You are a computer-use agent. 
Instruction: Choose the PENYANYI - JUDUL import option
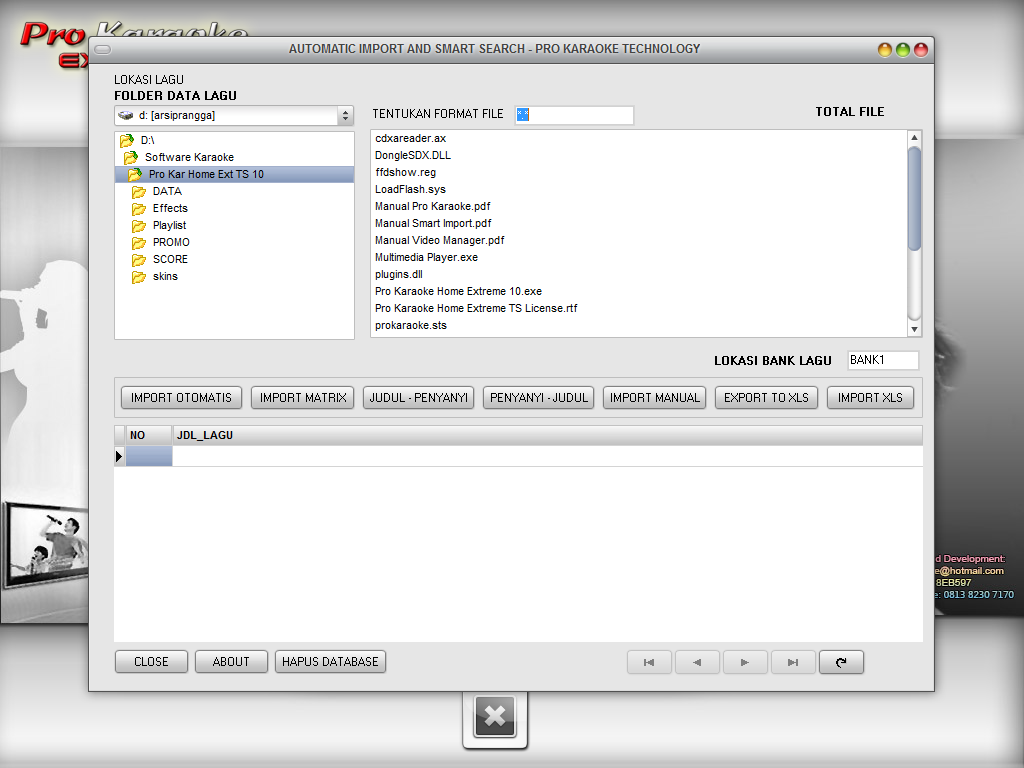click(539, 398)
